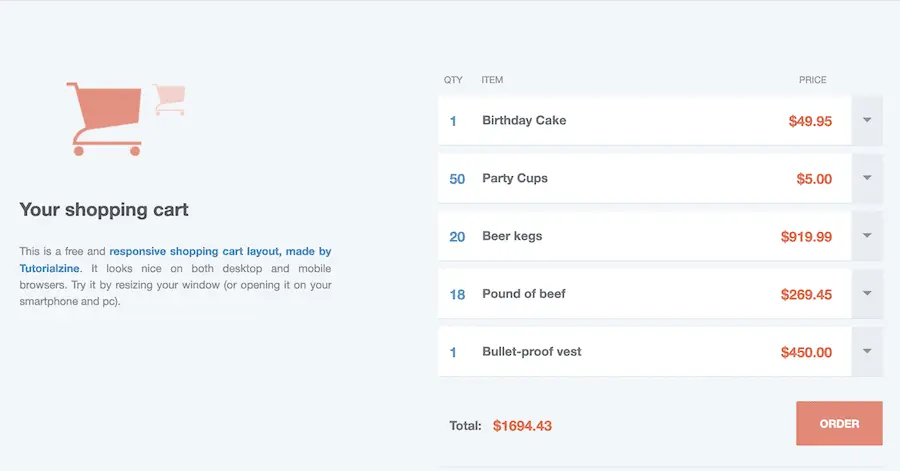Click the large shopping cart icon

(105, 118)
